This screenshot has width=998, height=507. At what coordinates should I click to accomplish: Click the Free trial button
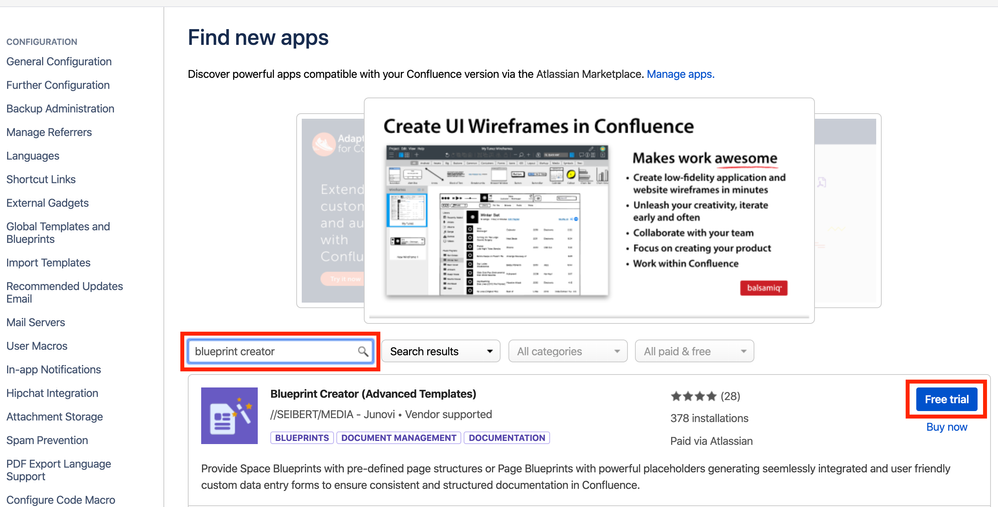tap(946, 399)
